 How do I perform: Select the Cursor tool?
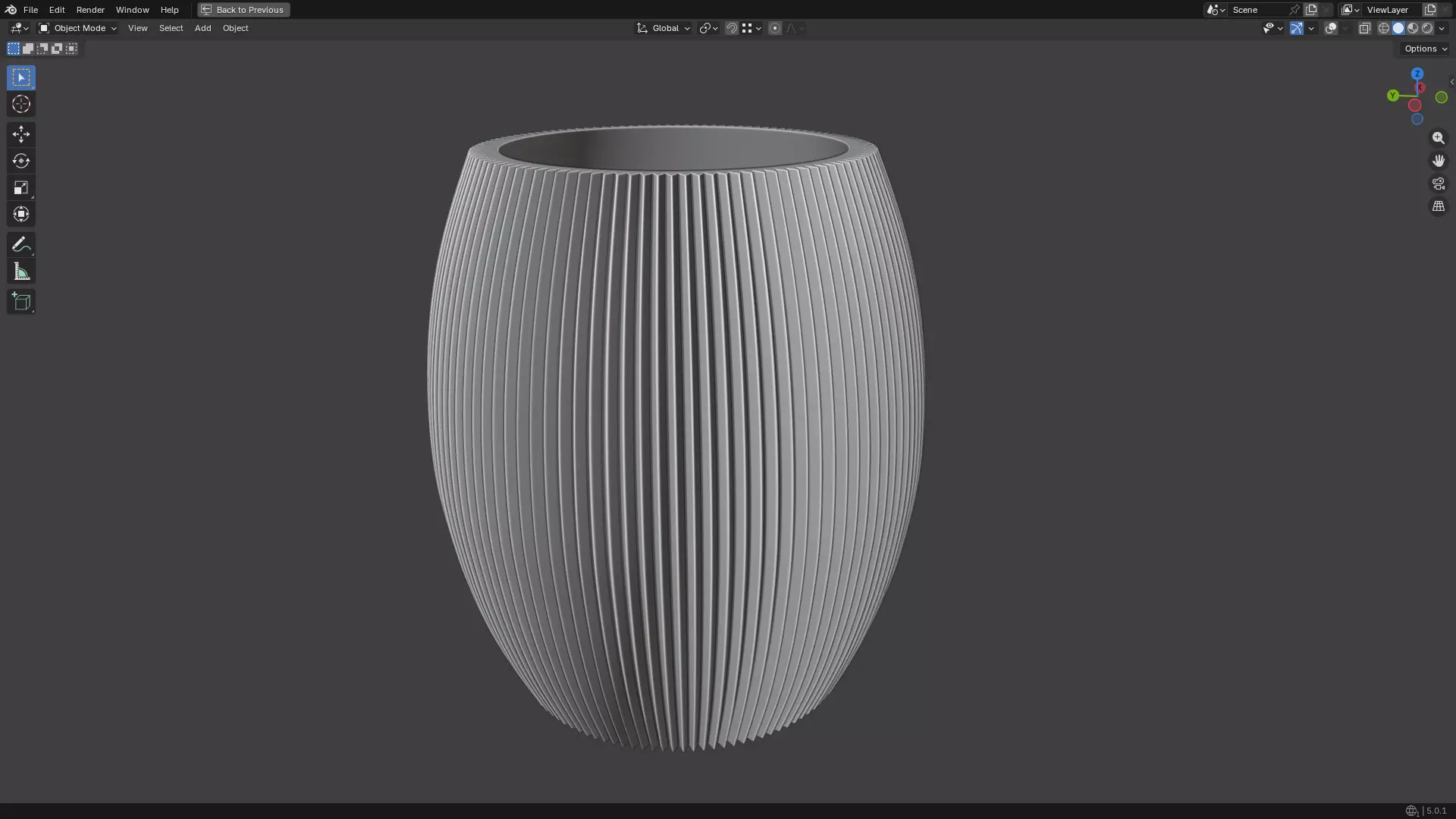pos(21,105)
